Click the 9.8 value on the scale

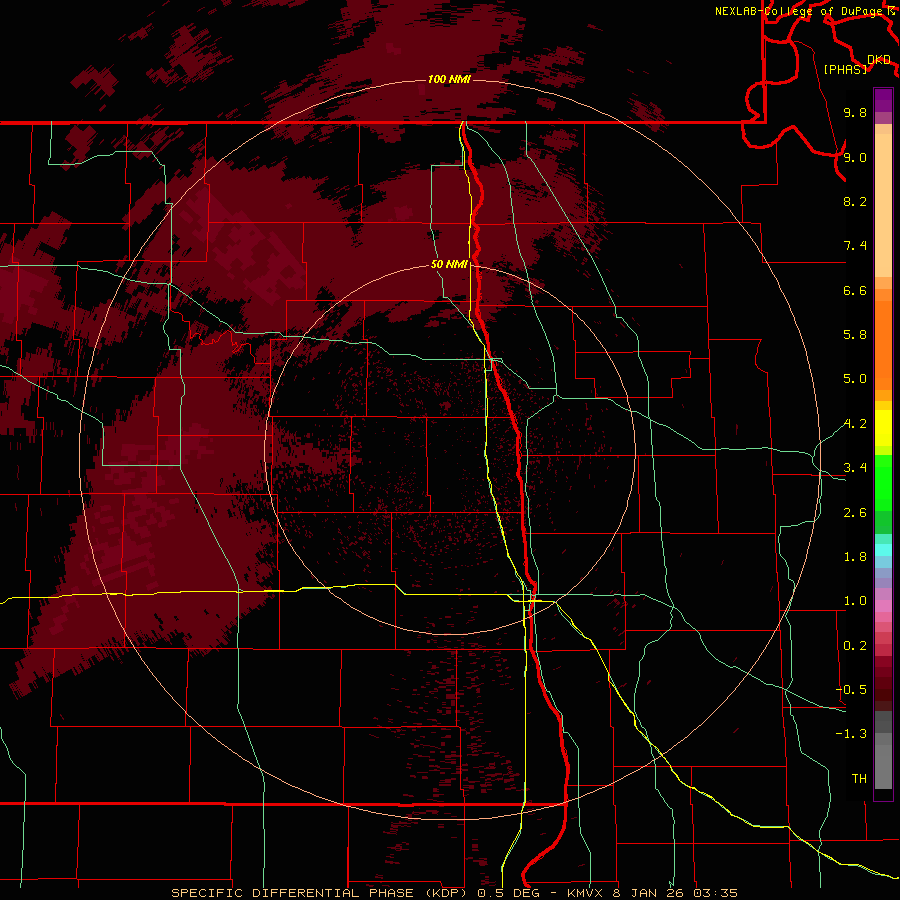pos(855,112)
